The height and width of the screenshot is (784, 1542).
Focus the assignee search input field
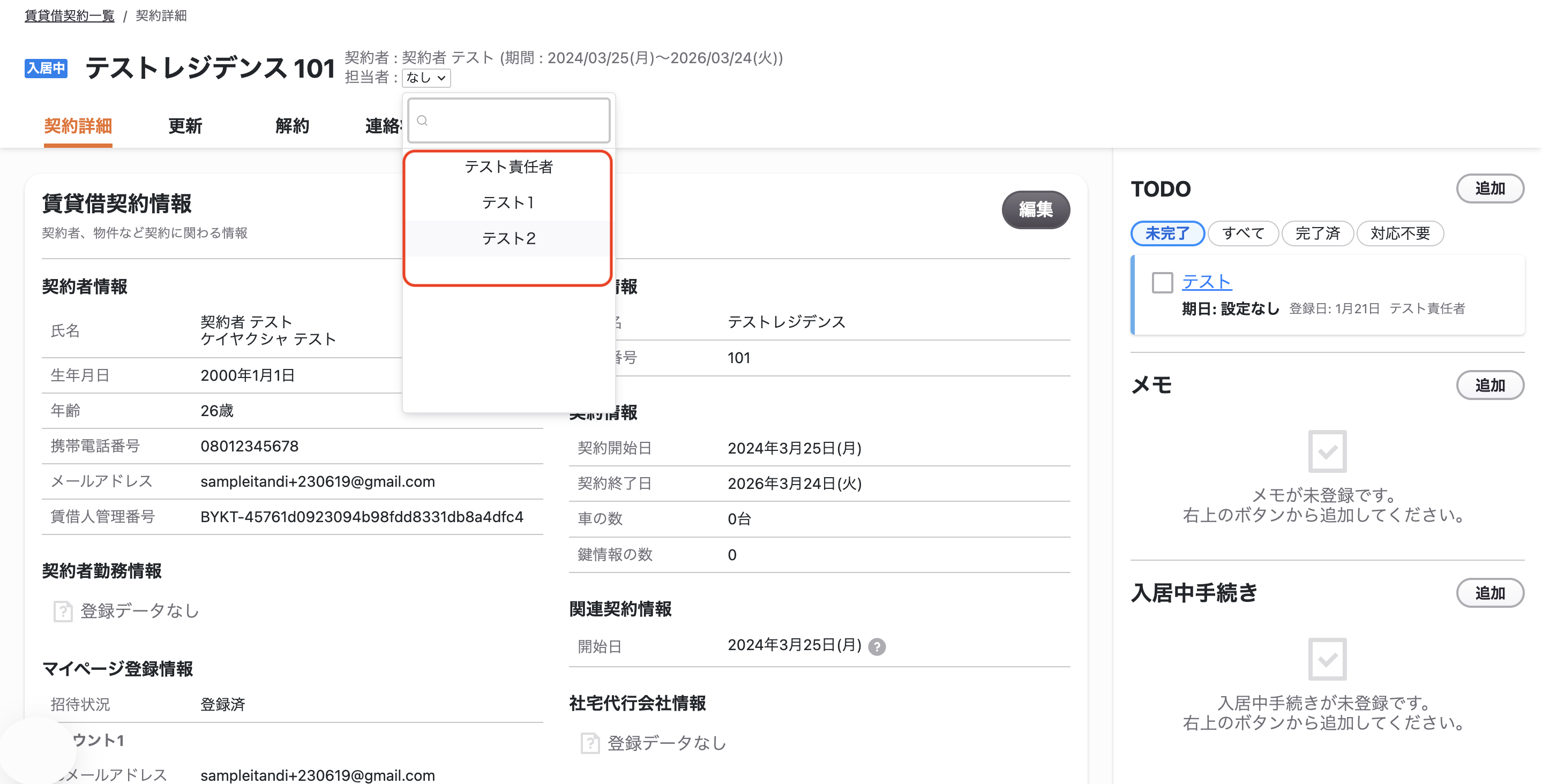point(509,121)
